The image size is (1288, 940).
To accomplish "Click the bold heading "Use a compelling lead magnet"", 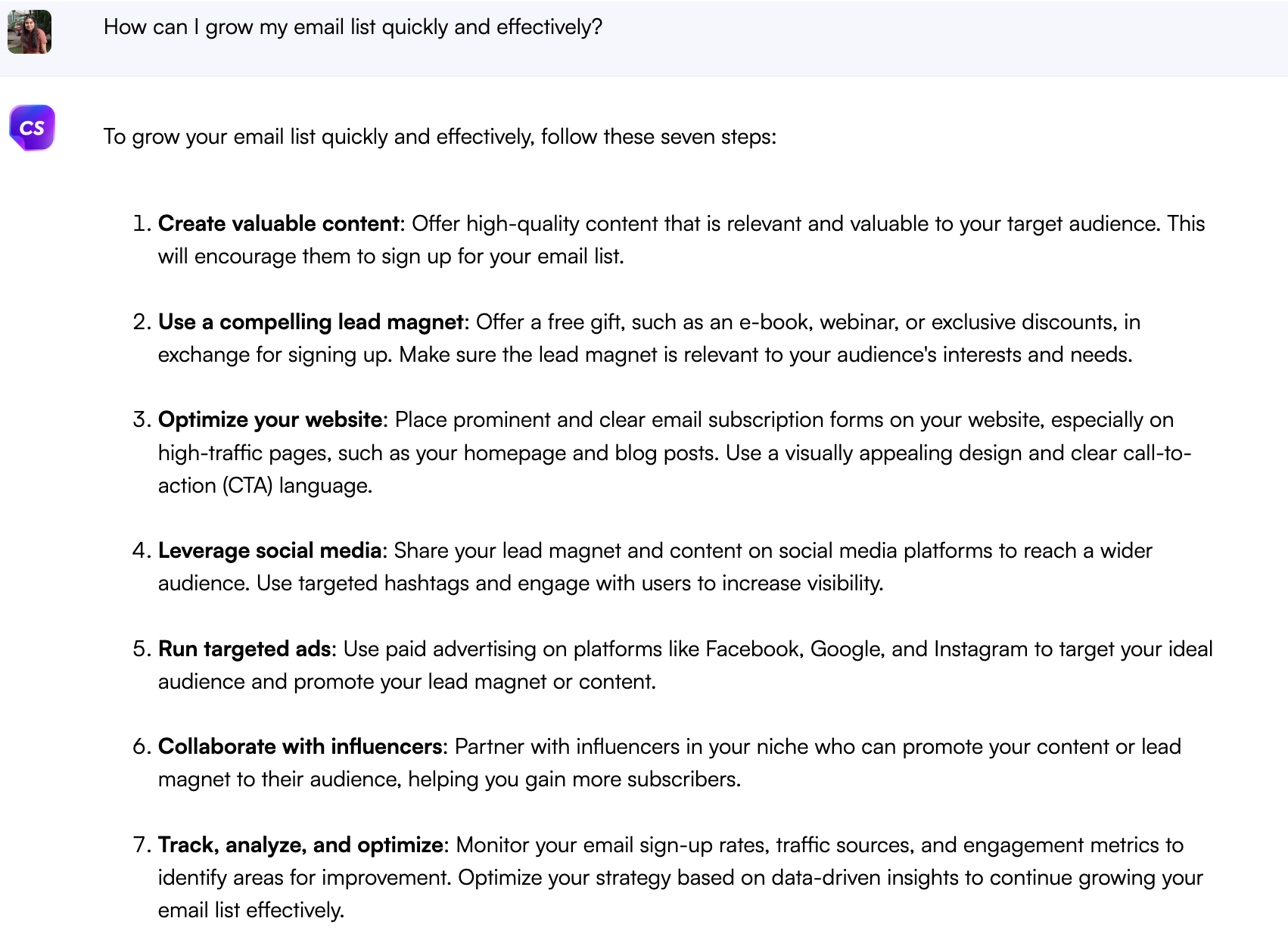I will pos(310,322).
